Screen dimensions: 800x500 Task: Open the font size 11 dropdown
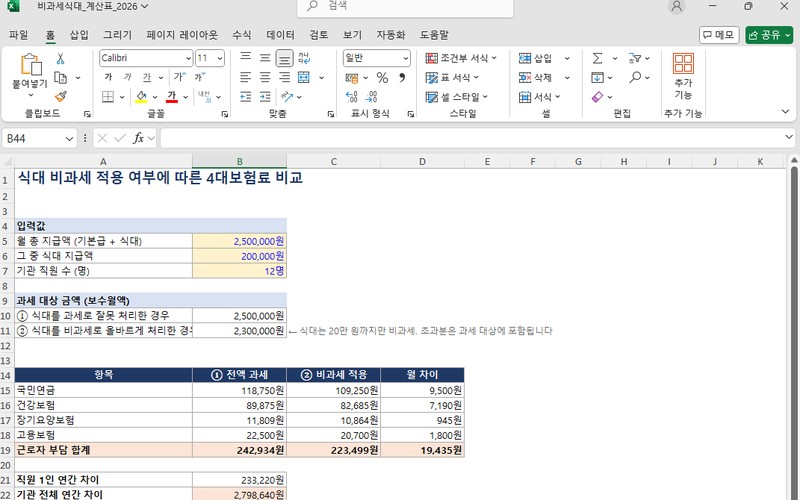click(220, 58)
